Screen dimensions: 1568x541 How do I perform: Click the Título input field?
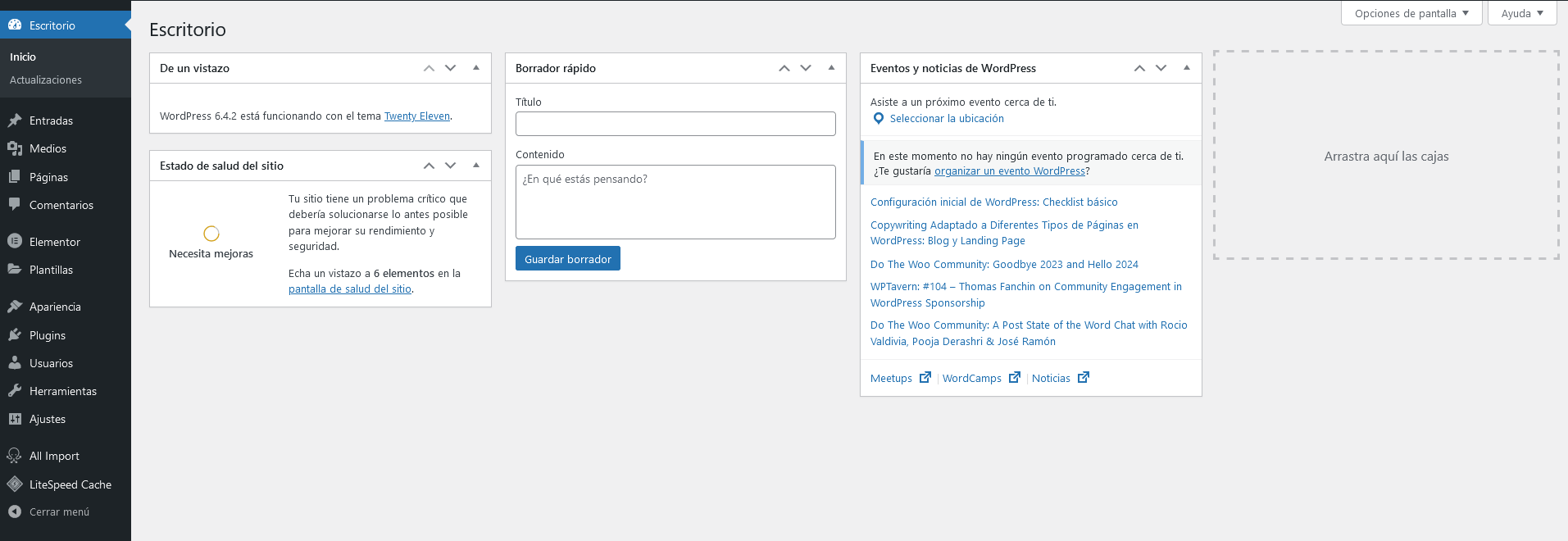coord(675,124)
